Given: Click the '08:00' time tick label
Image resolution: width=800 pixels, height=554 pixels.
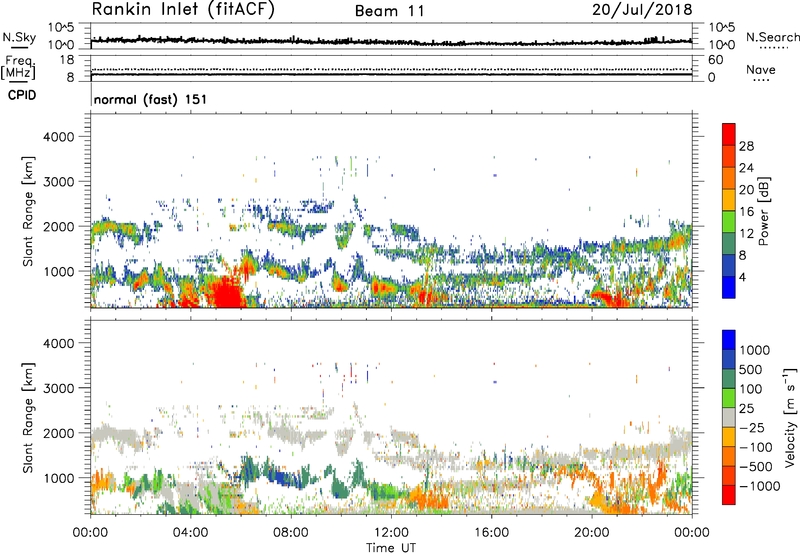Looking at the screenshot, I should [291, 533].
